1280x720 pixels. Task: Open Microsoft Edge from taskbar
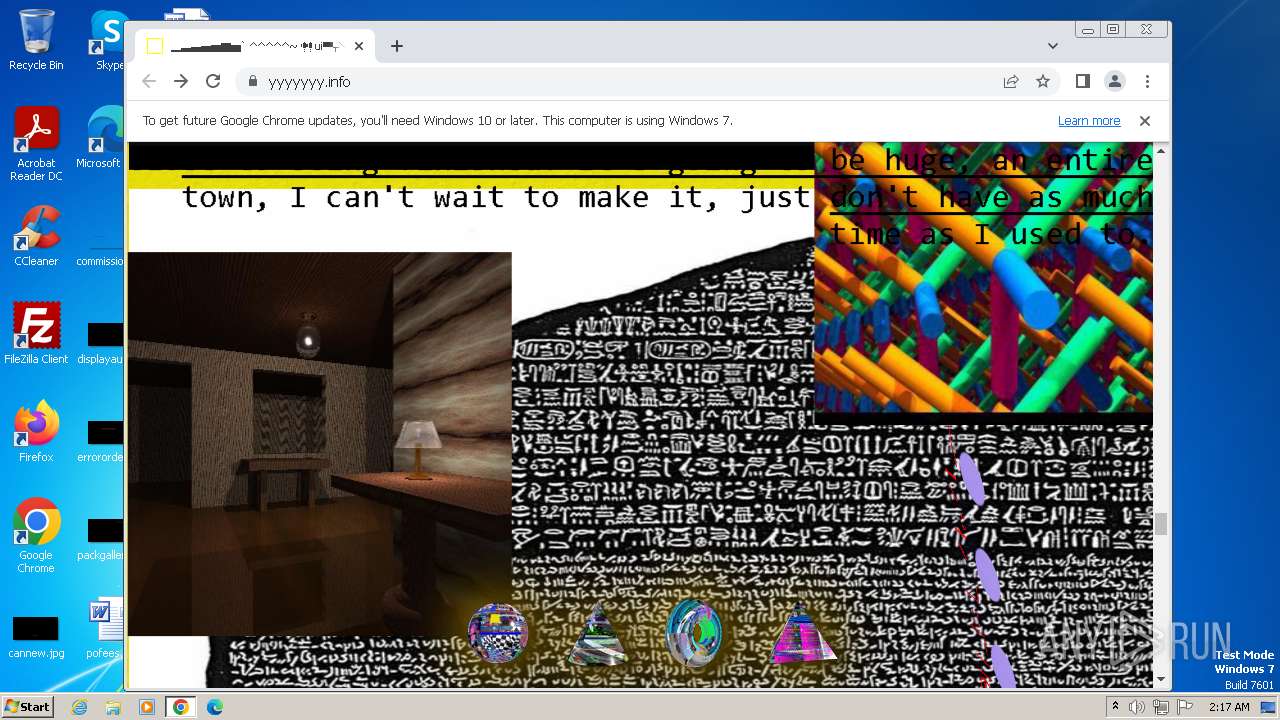click(214, 707)
